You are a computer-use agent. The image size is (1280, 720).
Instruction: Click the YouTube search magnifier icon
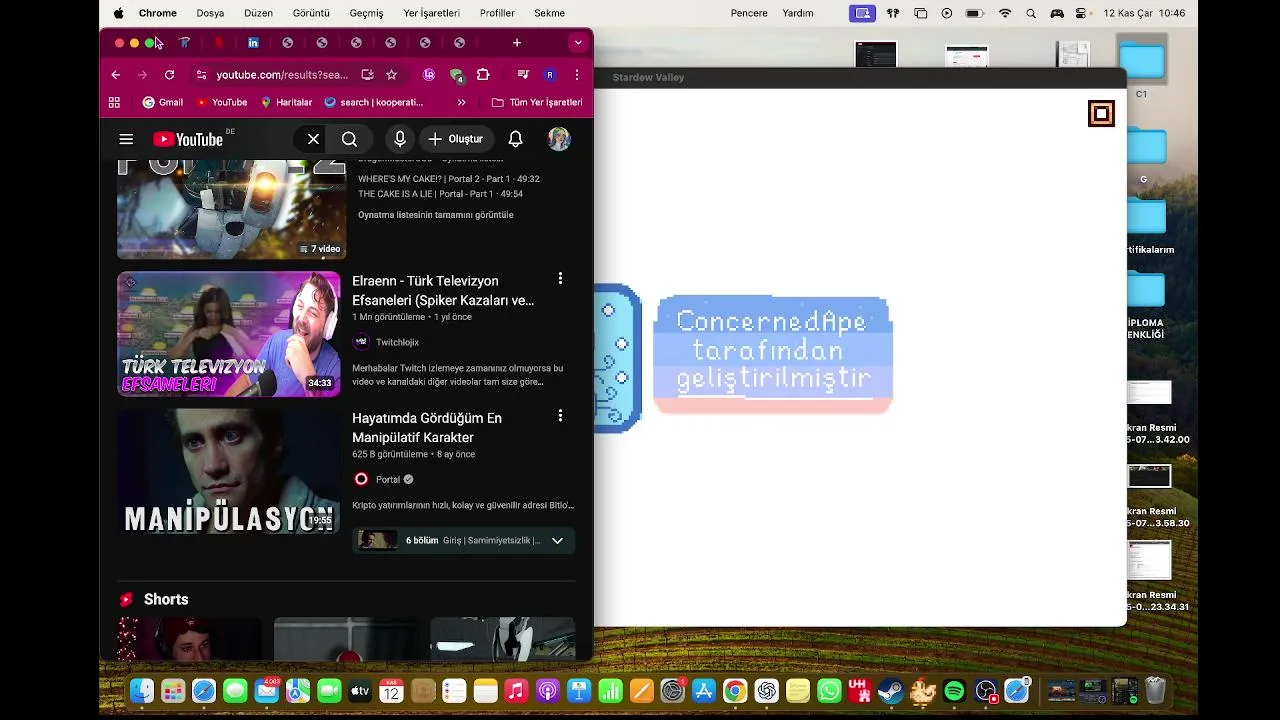[349, 139]
